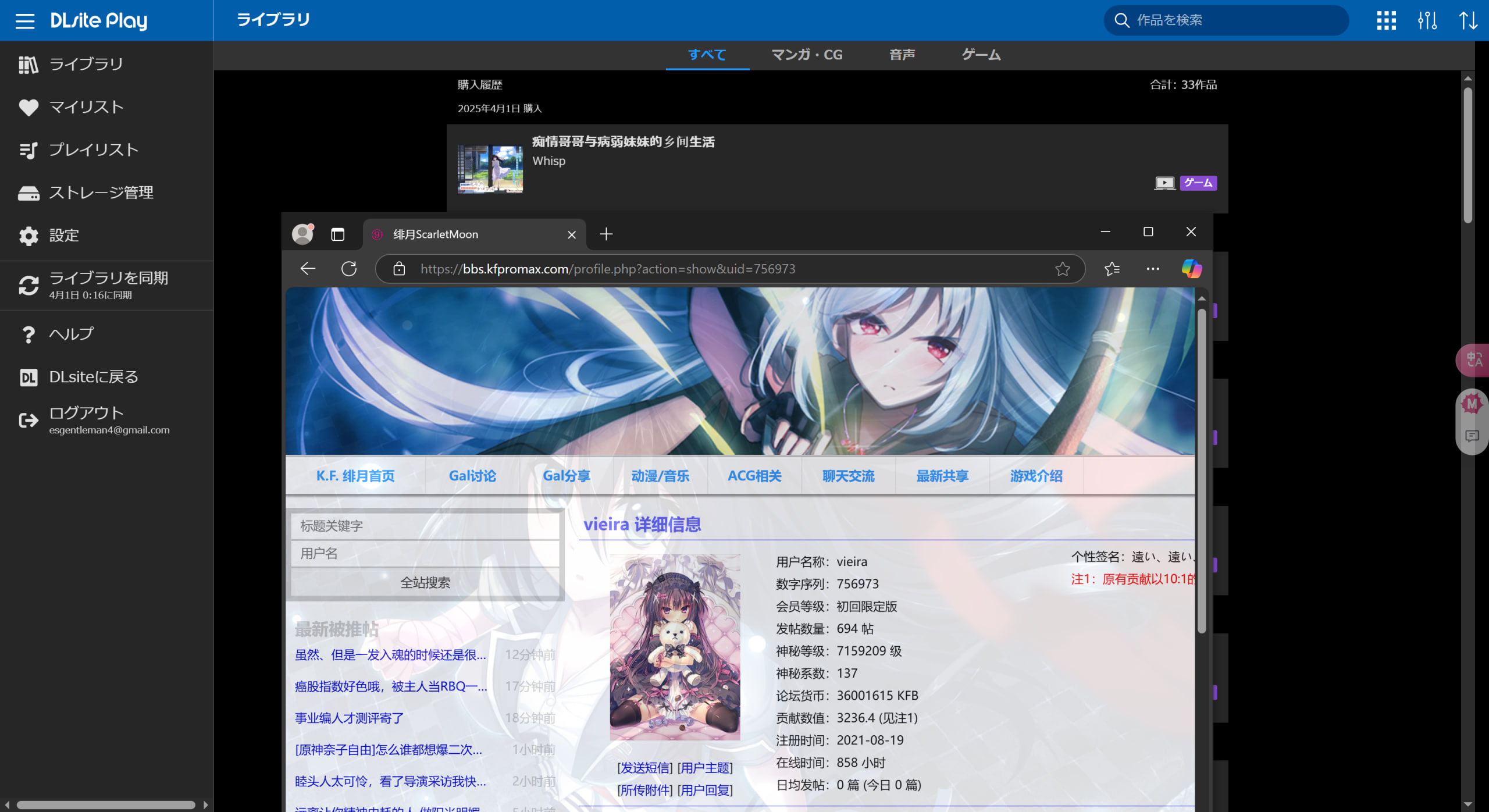1489x812 pixels.
Task: Click the sort arrows icon in header
Action: click(1468, 21)
